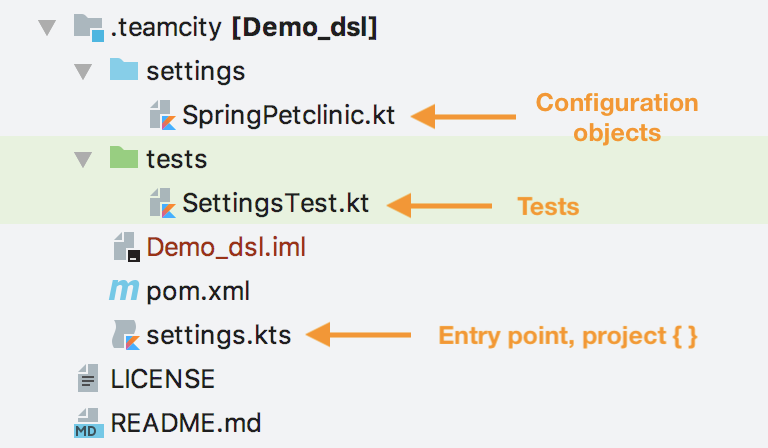Click the LICENSE text file icon
768x448 pixels.
[88, 378]
